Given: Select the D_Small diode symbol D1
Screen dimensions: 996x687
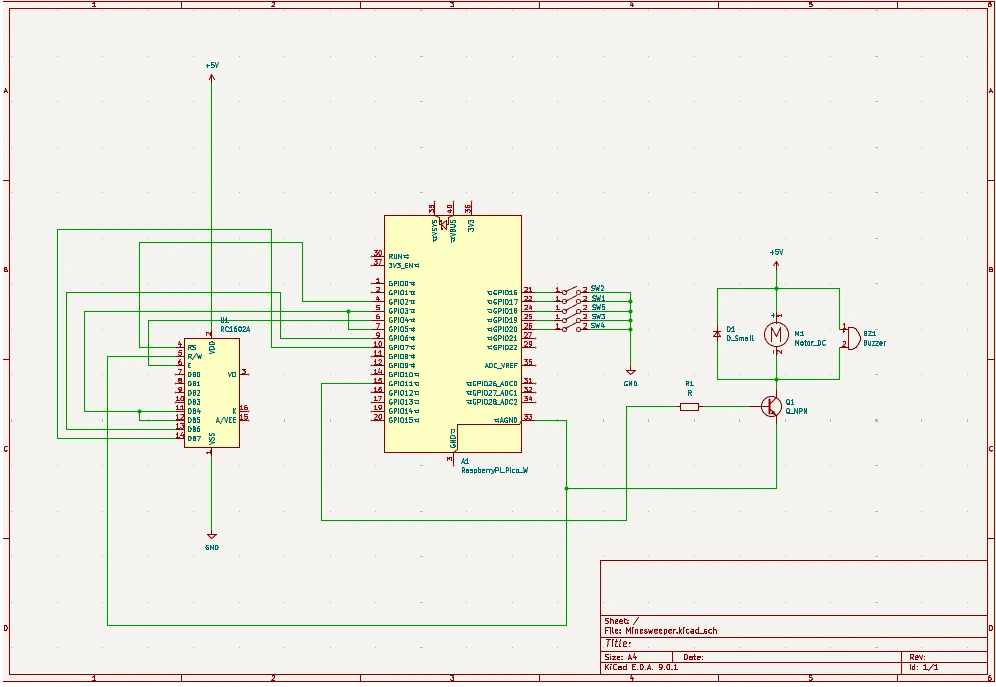Looking at the screenshot, I should (717, 333).
